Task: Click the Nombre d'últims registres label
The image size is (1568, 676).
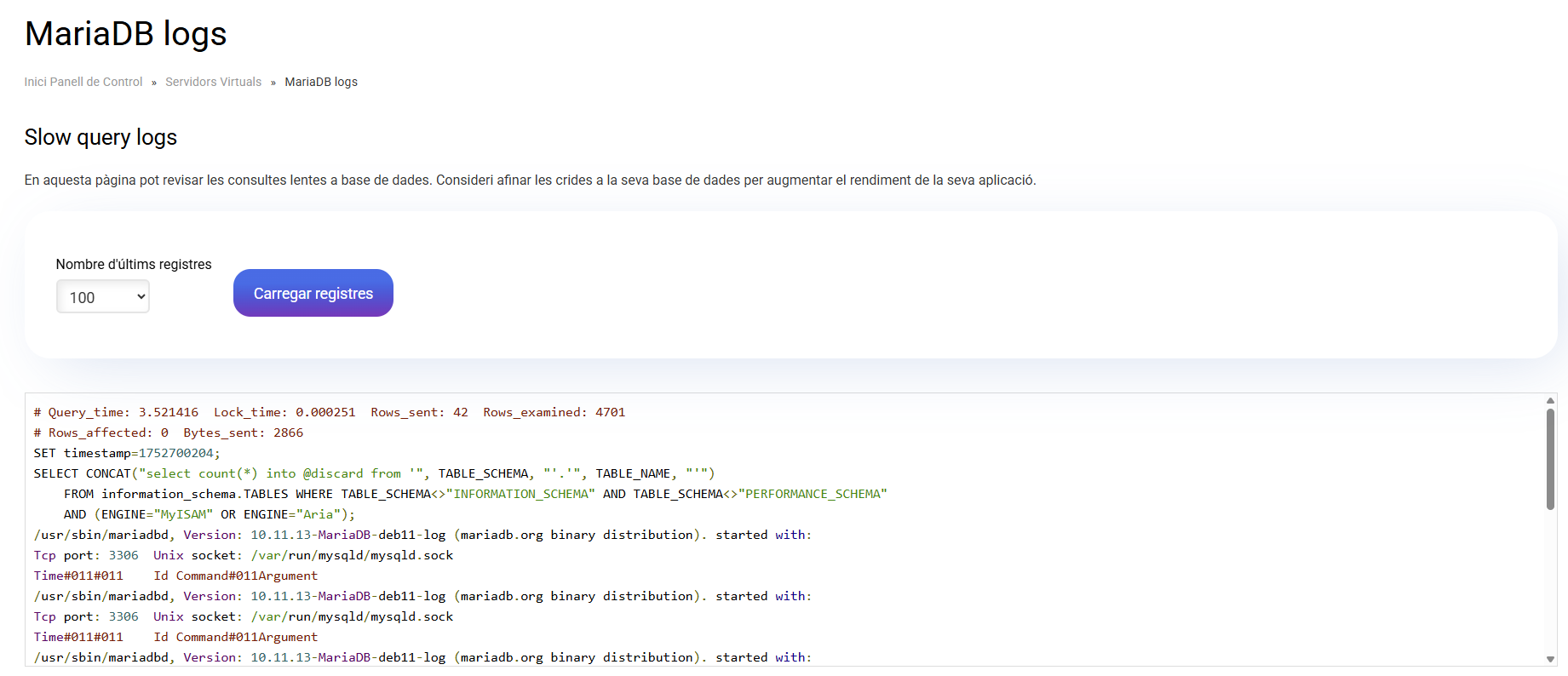Action: pyautogui.click(x=134, y=264)
